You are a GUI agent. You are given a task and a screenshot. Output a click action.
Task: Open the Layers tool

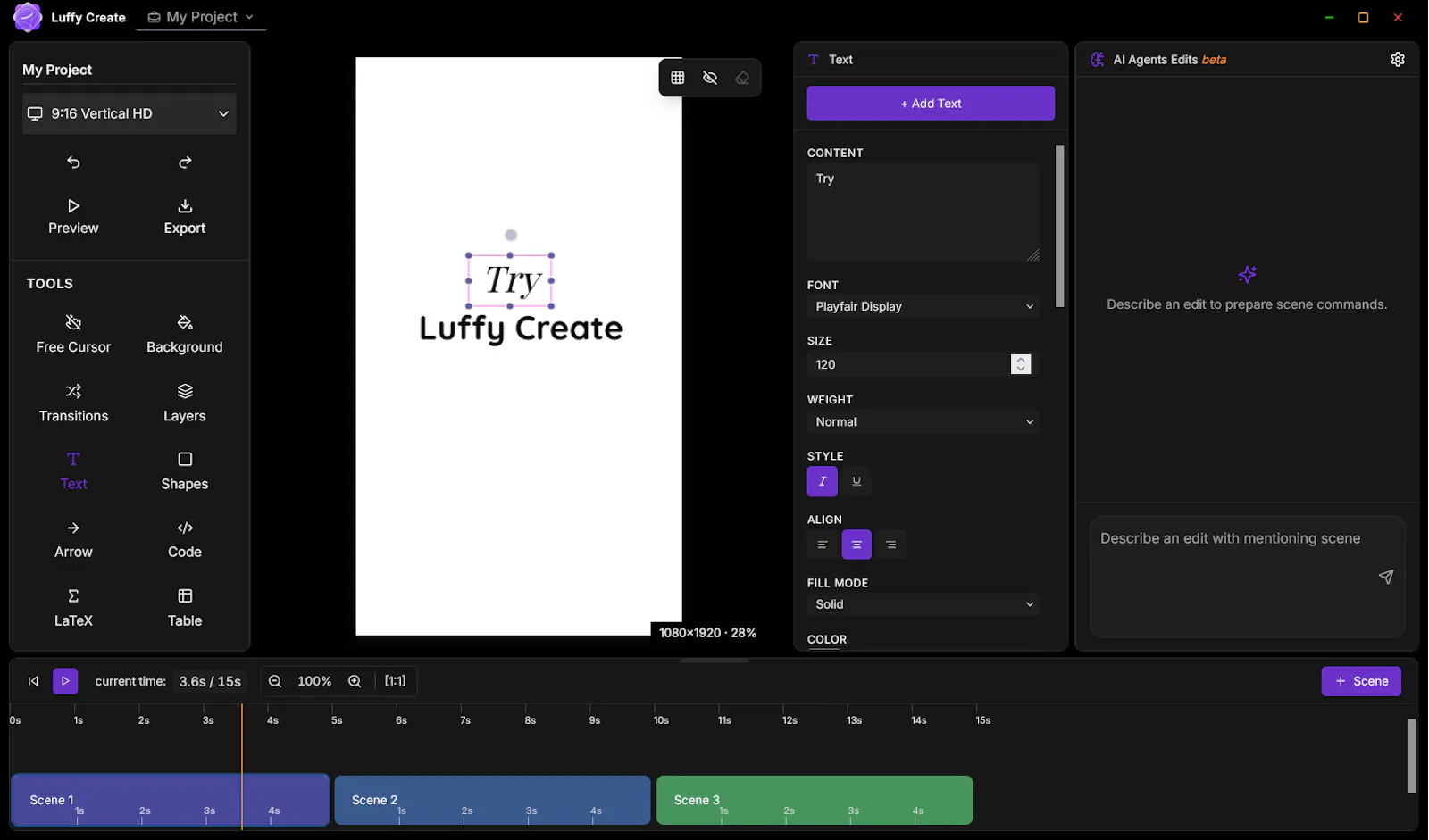coord(185,403)
